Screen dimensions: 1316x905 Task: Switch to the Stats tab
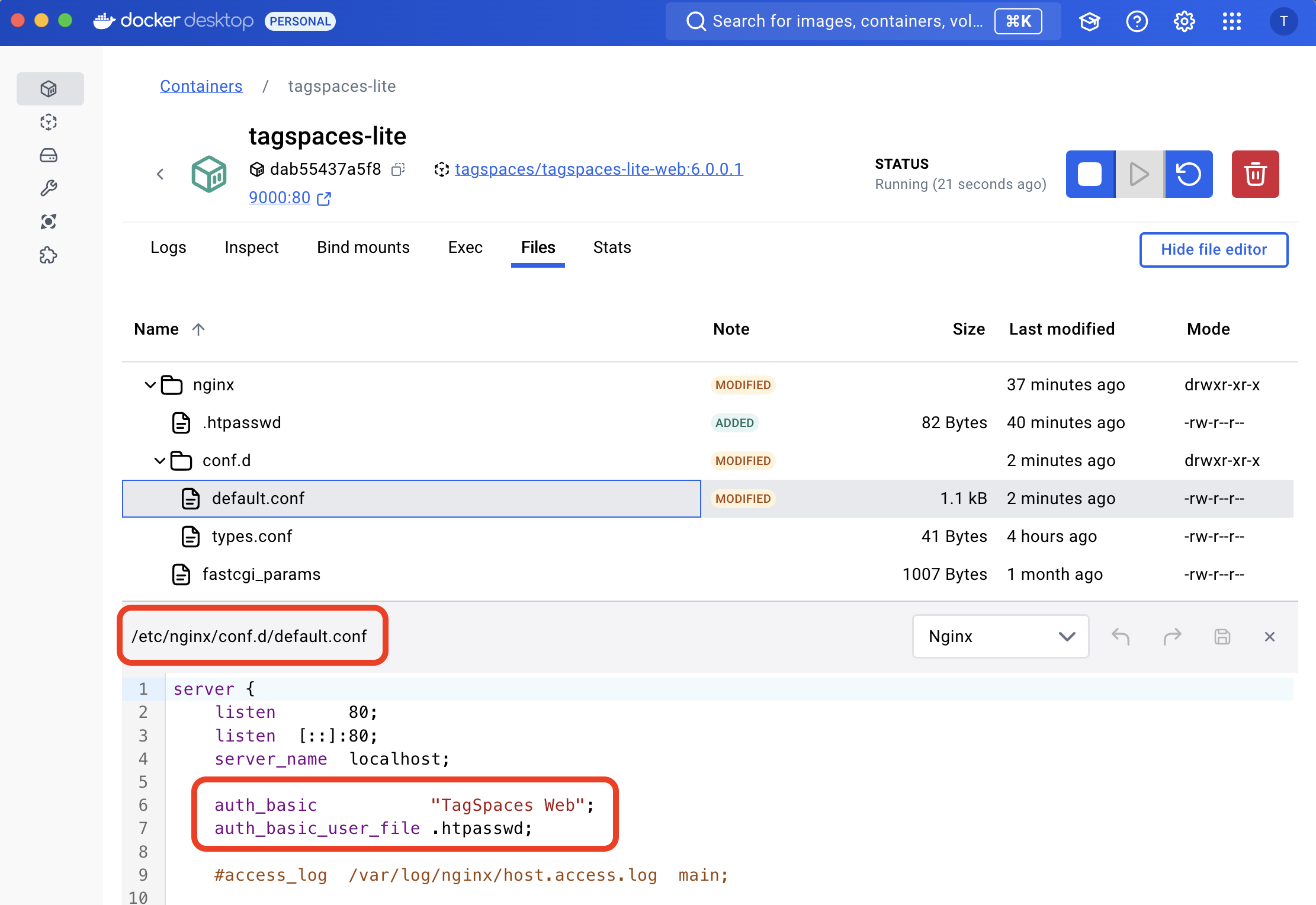coord(611,248)
